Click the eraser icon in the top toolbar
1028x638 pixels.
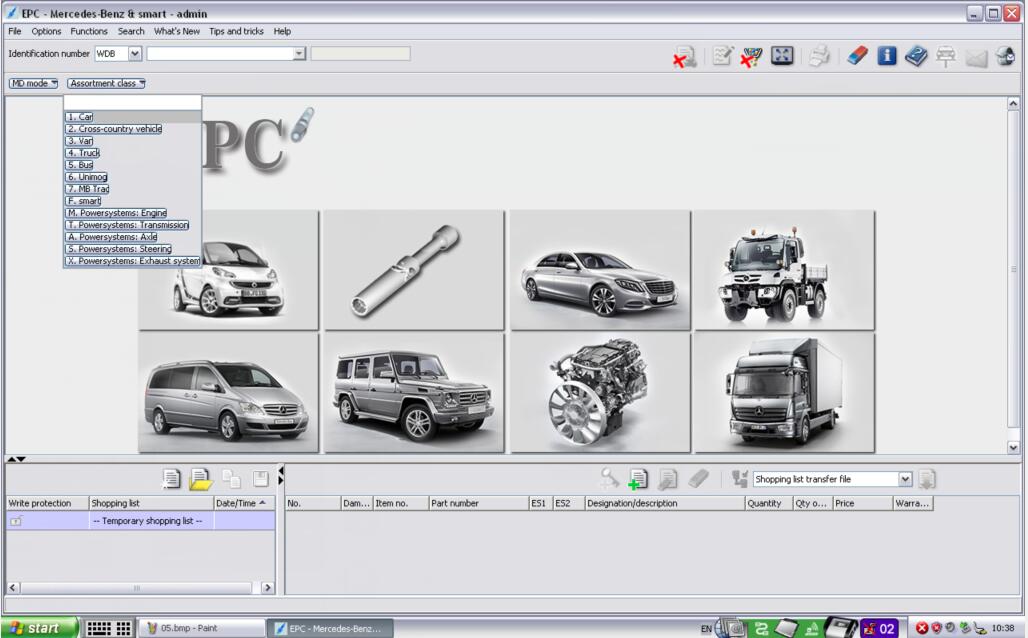[x=857, y=56]
